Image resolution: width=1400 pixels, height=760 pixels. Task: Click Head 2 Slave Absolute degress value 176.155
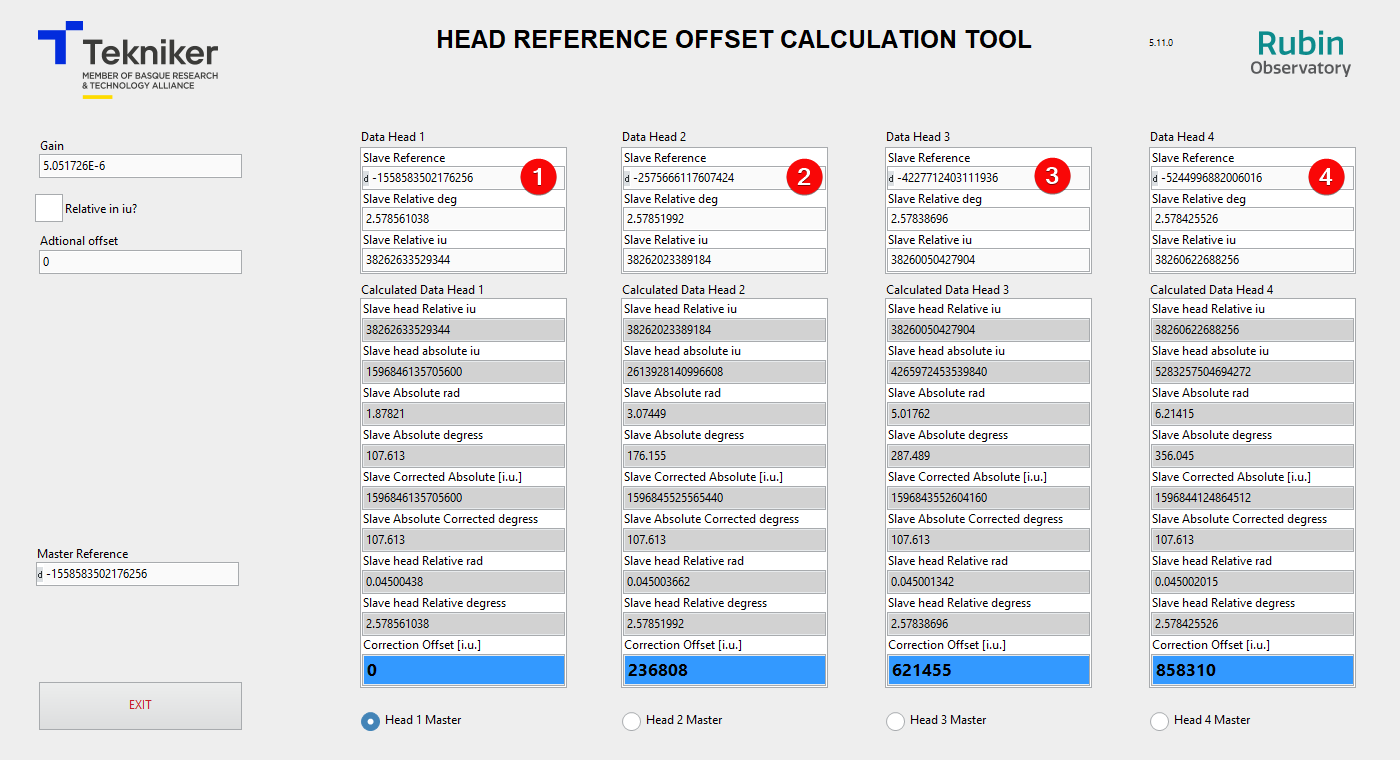tap(725, 456)
